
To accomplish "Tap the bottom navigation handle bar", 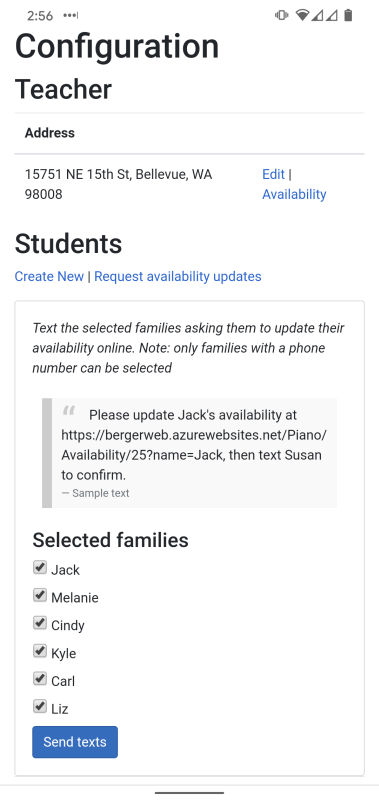I will 189,793.
